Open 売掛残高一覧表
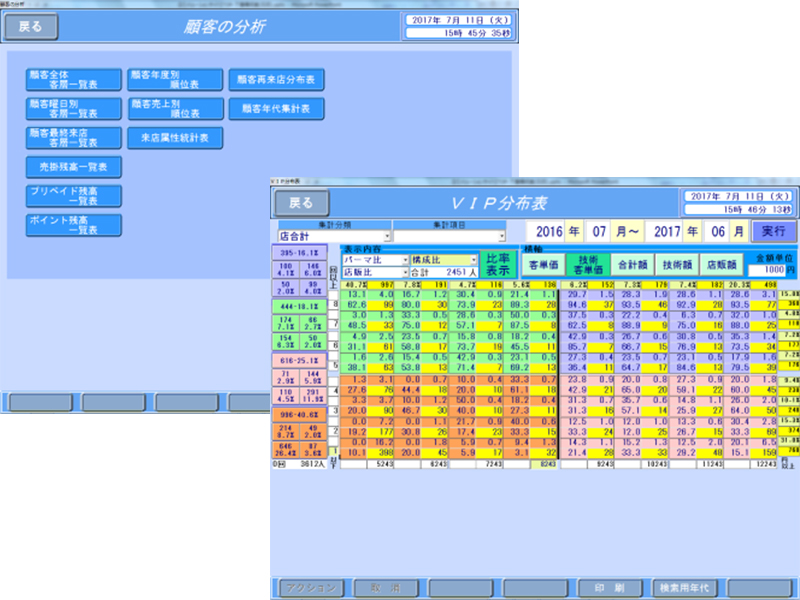800x600 pixels. point(73,167)
